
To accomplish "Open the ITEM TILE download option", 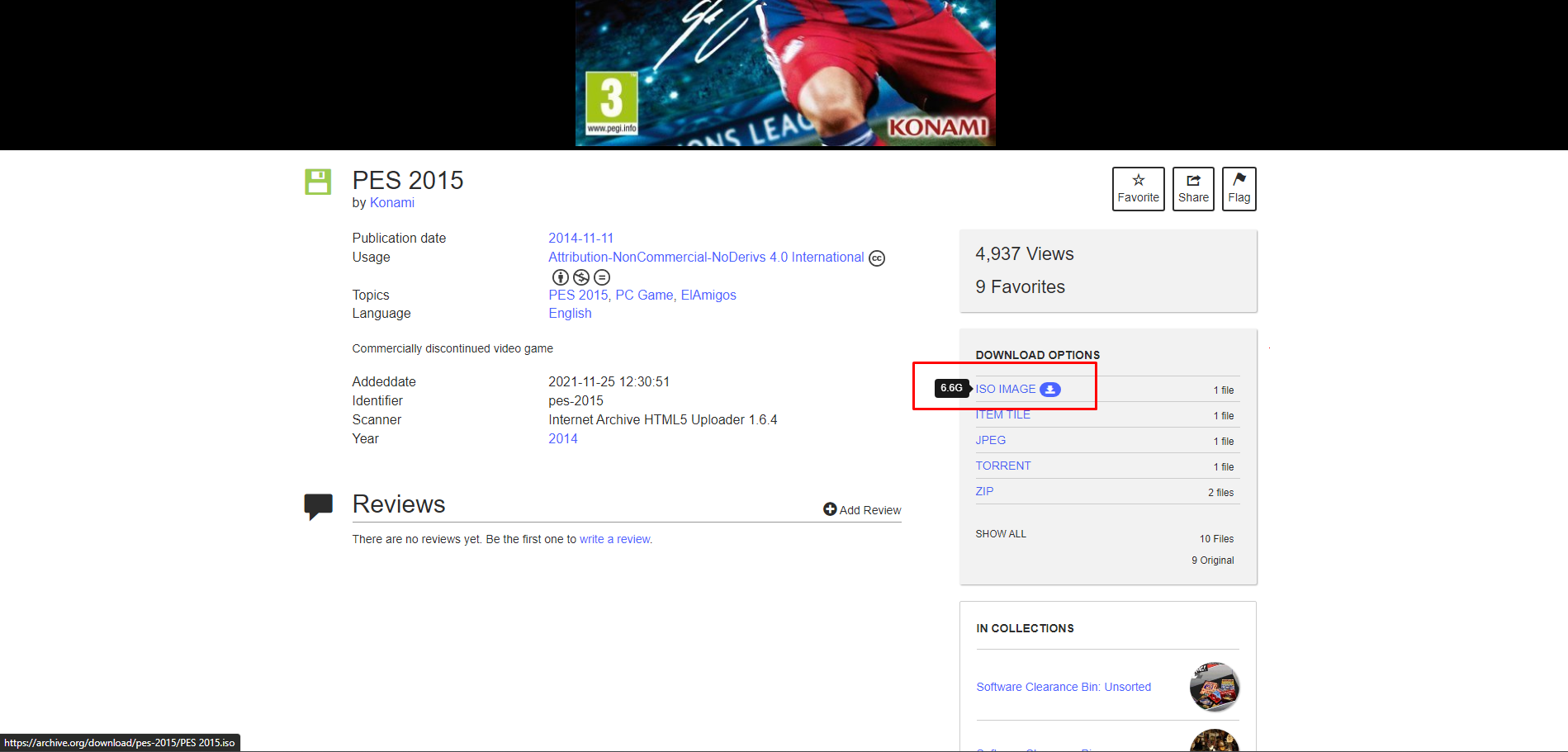I will point(1002,415).
